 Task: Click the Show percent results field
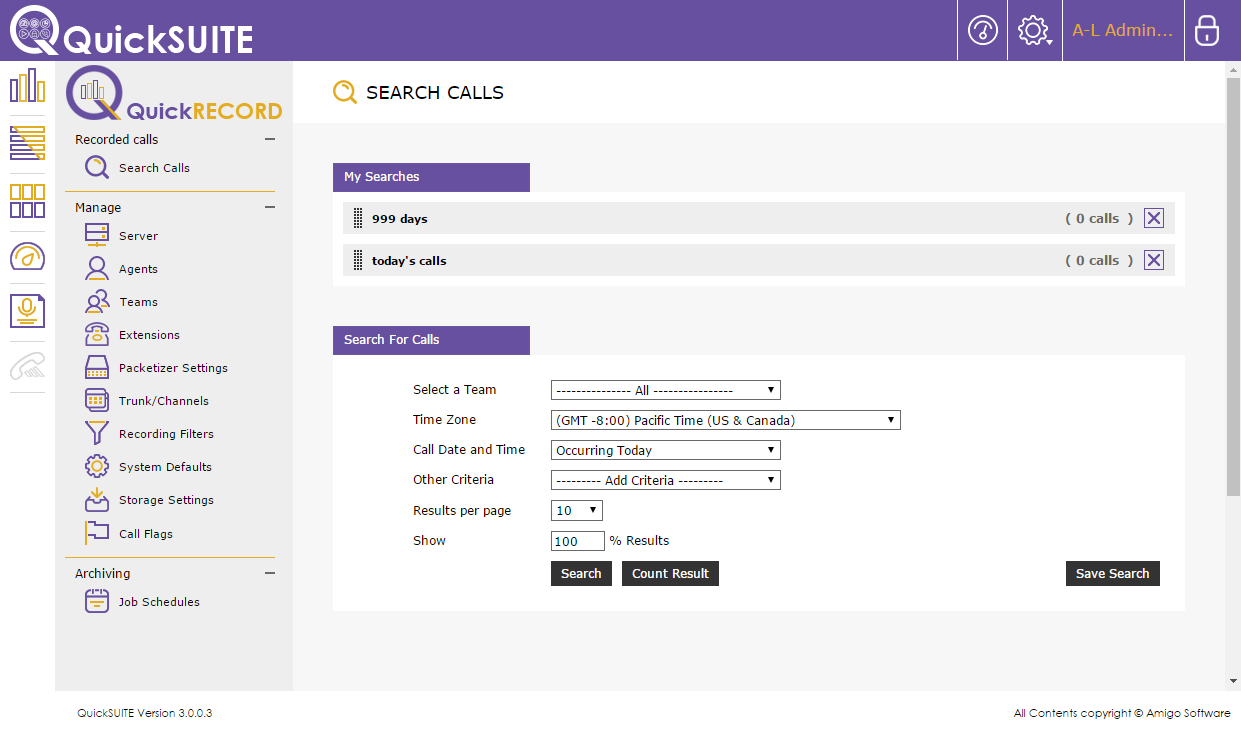[x=577, y=541]
